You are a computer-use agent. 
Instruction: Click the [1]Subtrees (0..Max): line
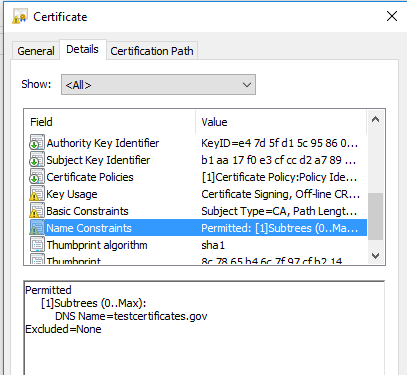pyautogui.click(x=94, y=303)
